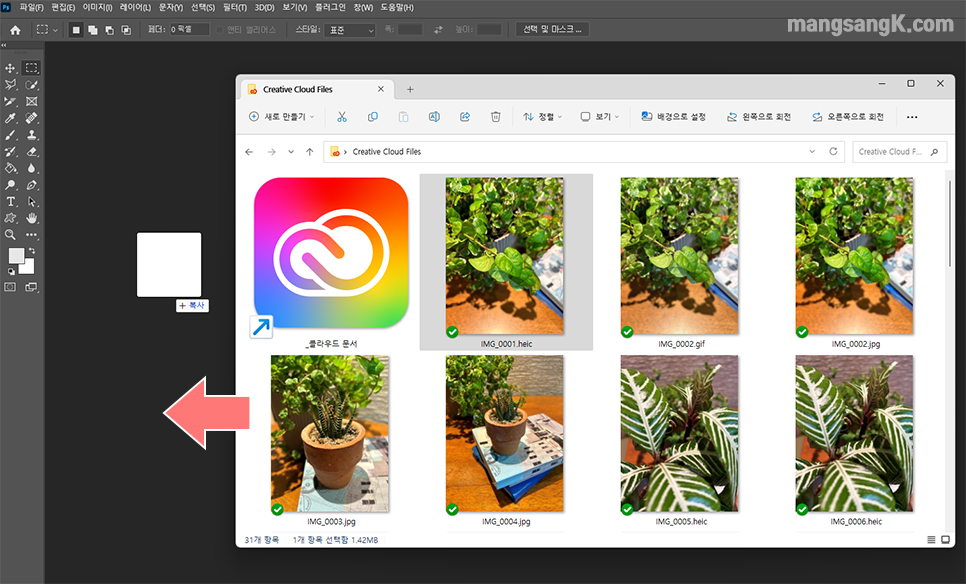Select the Polygonal Lasso tool

10,84
